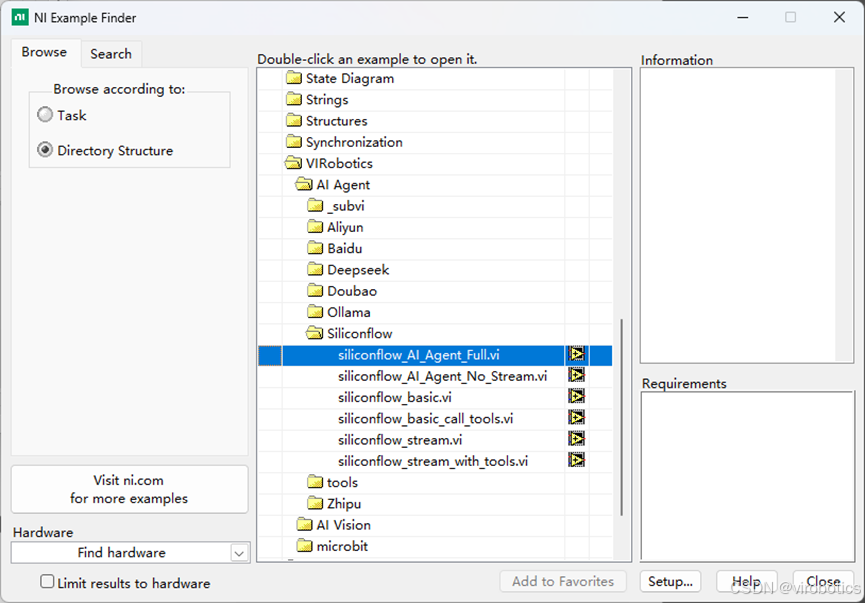Click the Close button at bottom
The width and height of the screenshot is (865, 603).
[823, 581]
